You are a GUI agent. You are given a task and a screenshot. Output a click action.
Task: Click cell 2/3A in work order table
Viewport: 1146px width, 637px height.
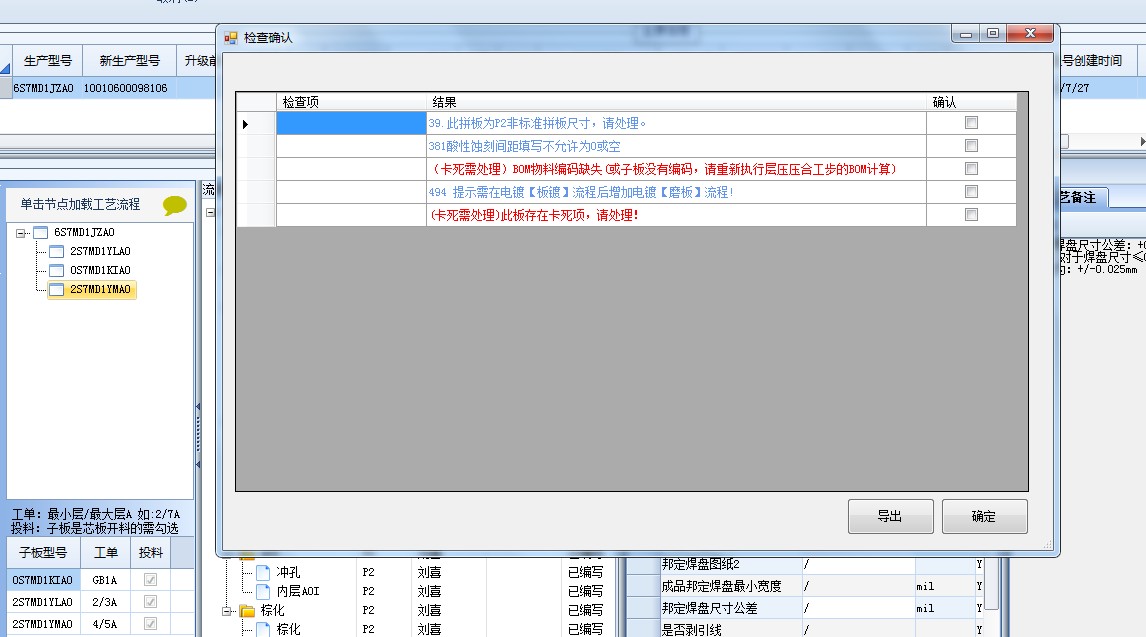click(105, 602)
